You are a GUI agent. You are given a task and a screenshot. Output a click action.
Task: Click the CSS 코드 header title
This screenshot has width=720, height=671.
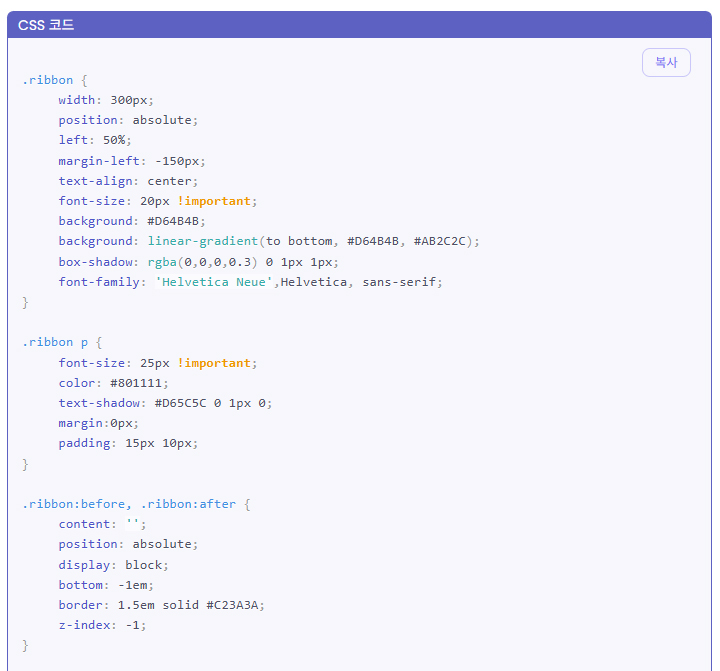pyautogui.click(x=46, y=25)
